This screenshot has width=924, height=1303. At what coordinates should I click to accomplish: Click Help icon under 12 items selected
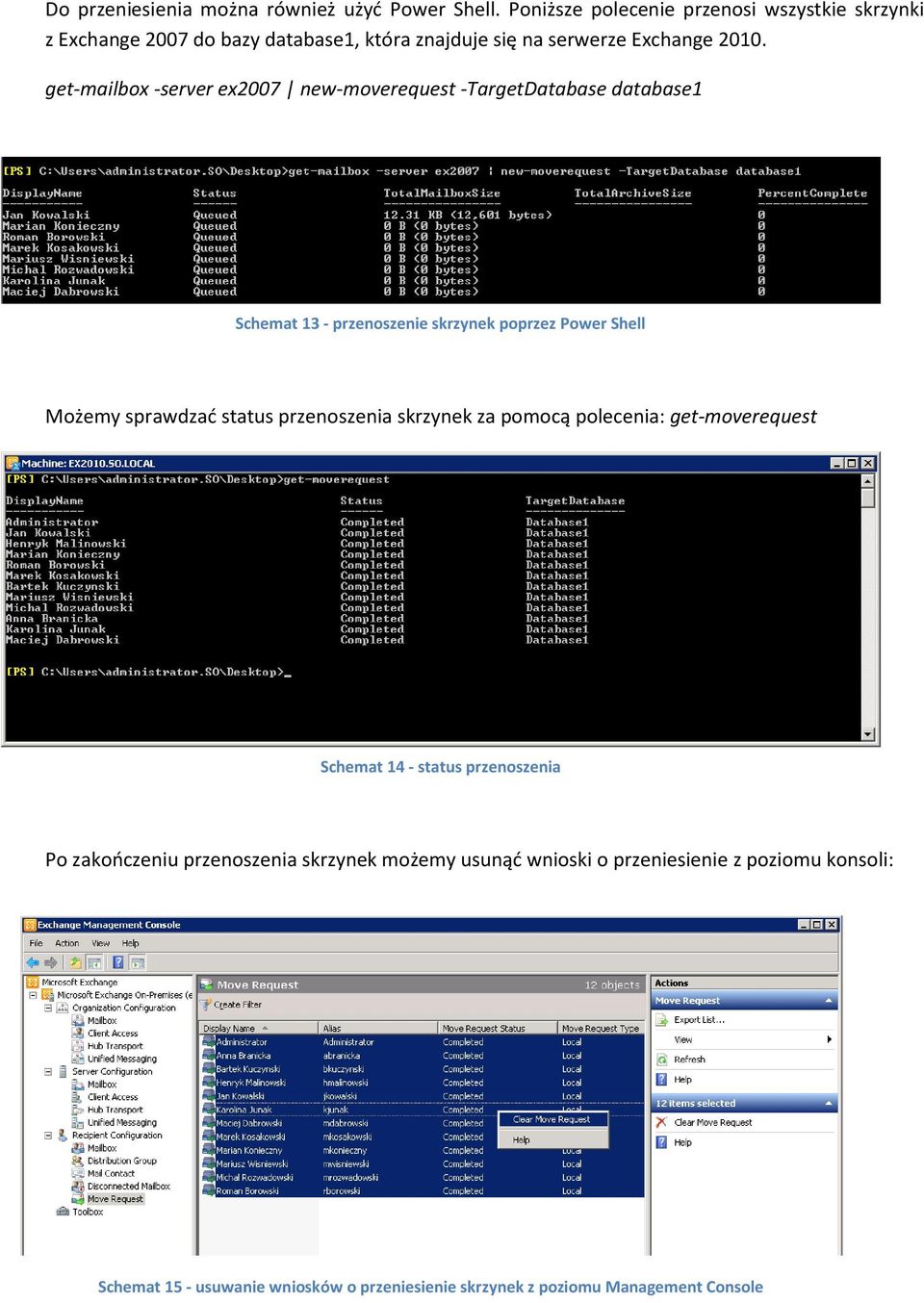pos(661,1142)
